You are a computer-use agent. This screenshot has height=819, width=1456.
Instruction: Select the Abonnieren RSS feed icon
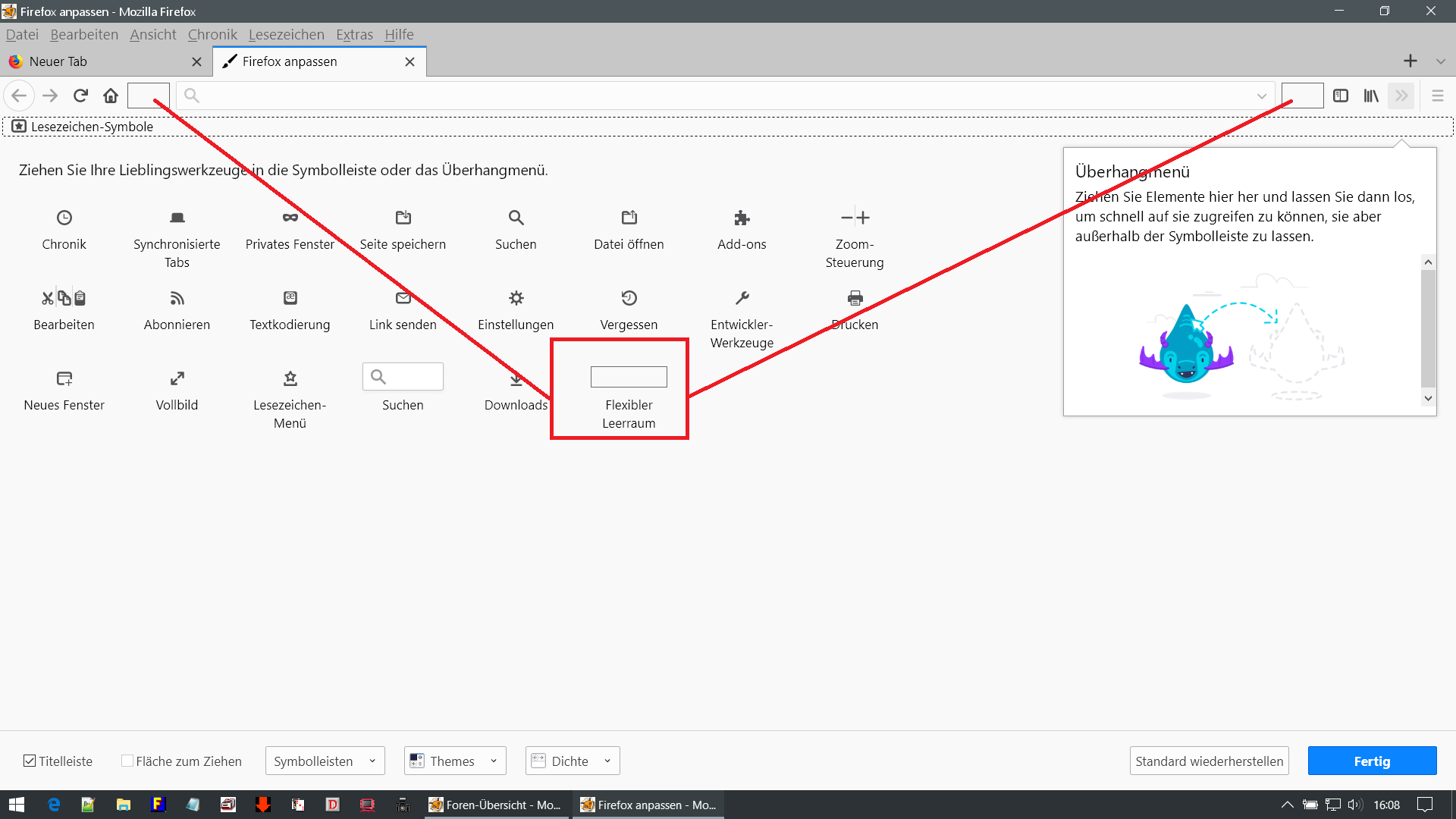pos(177,298)
